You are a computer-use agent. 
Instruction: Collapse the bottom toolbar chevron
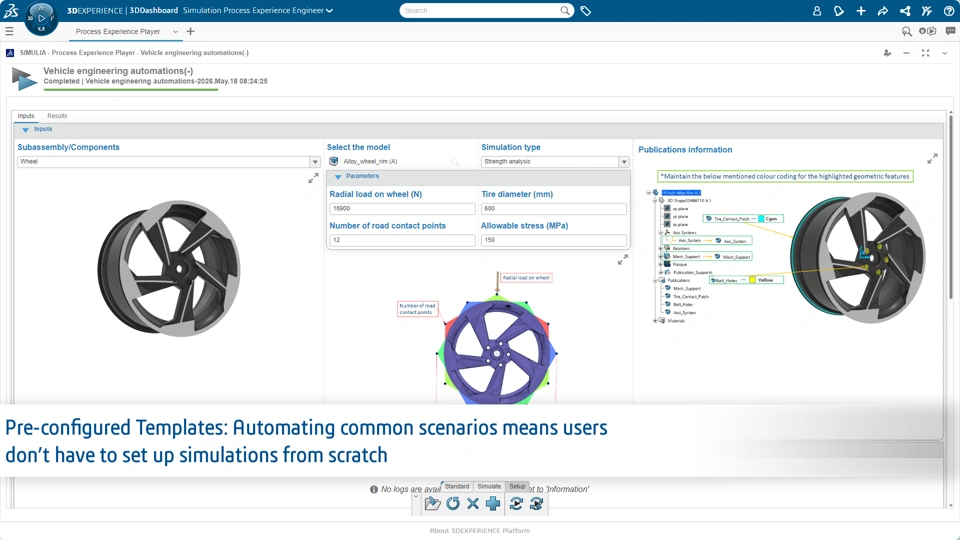[416, 497]
